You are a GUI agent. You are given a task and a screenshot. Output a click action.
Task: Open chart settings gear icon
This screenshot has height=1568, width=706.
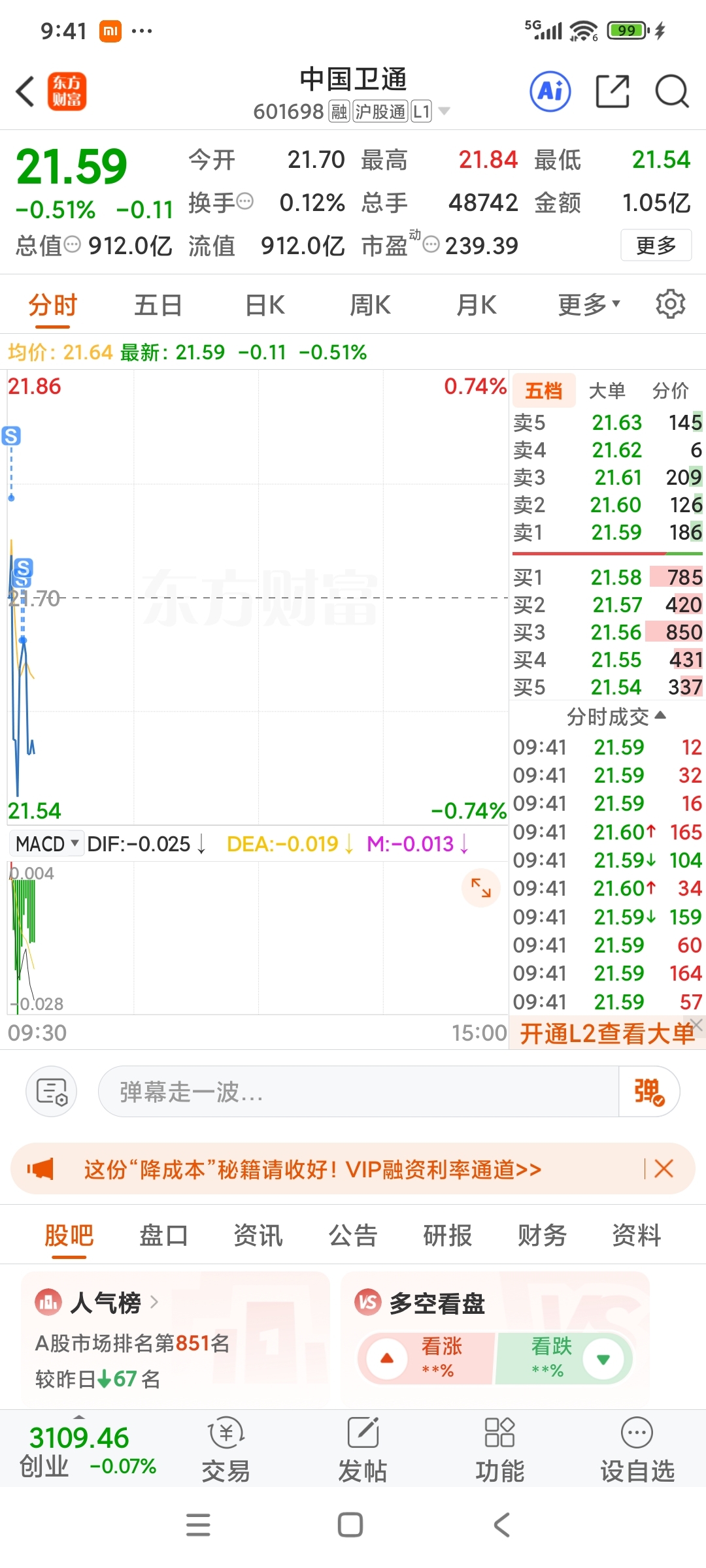point(670,304)
